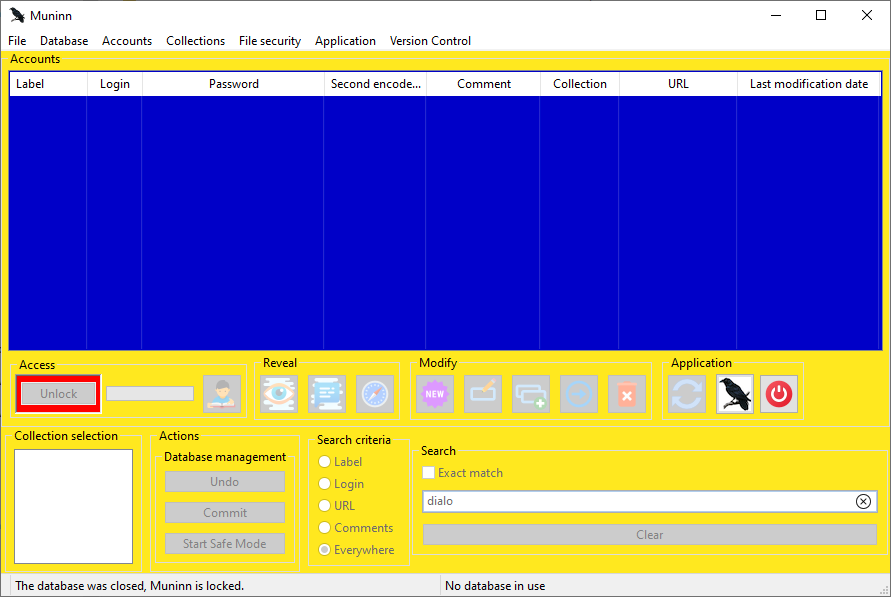Open the Database menu
Viewport: 891px width, 597px height.
[64, 41]
